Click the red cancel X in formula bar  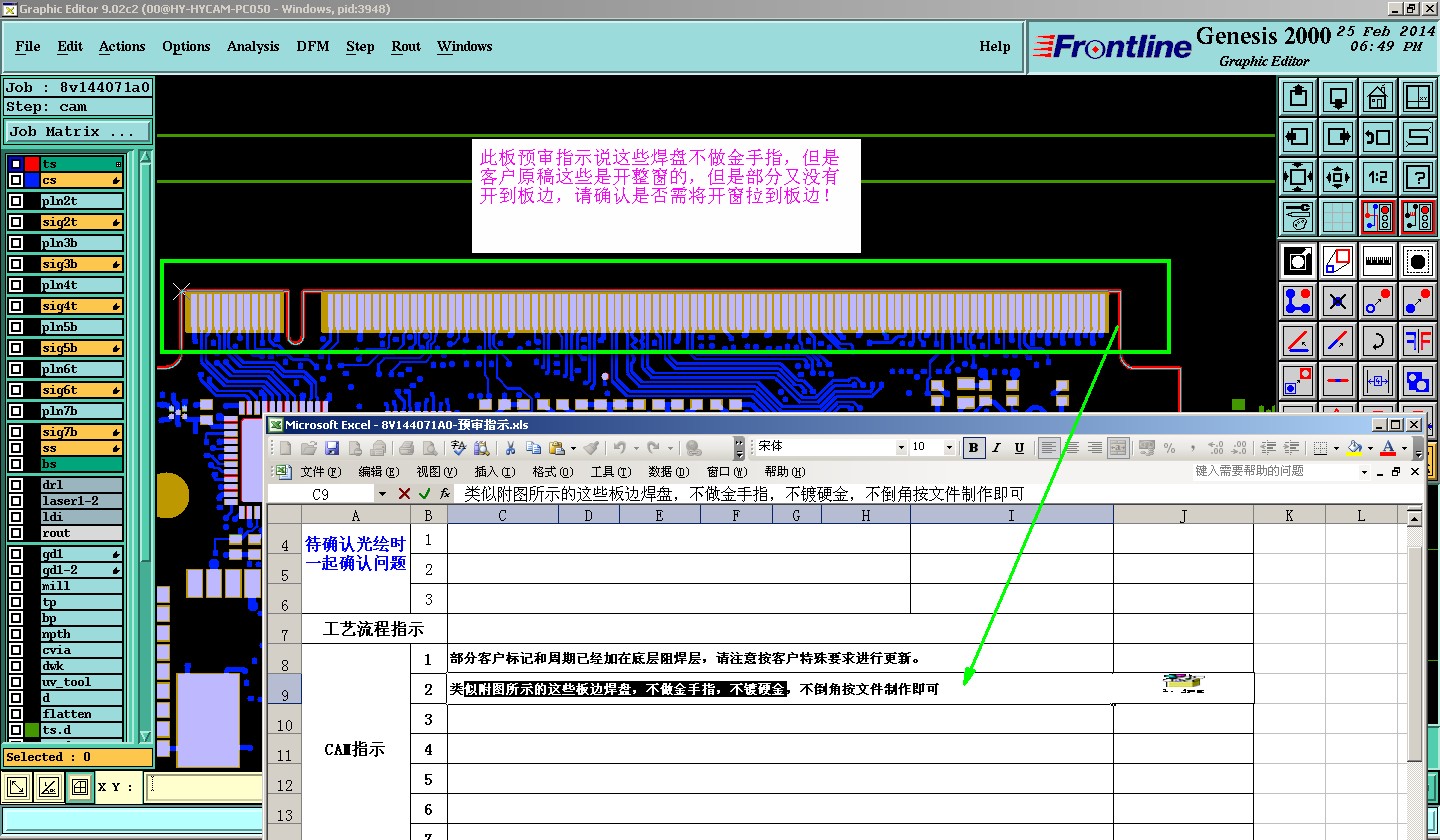click(405, 493)
